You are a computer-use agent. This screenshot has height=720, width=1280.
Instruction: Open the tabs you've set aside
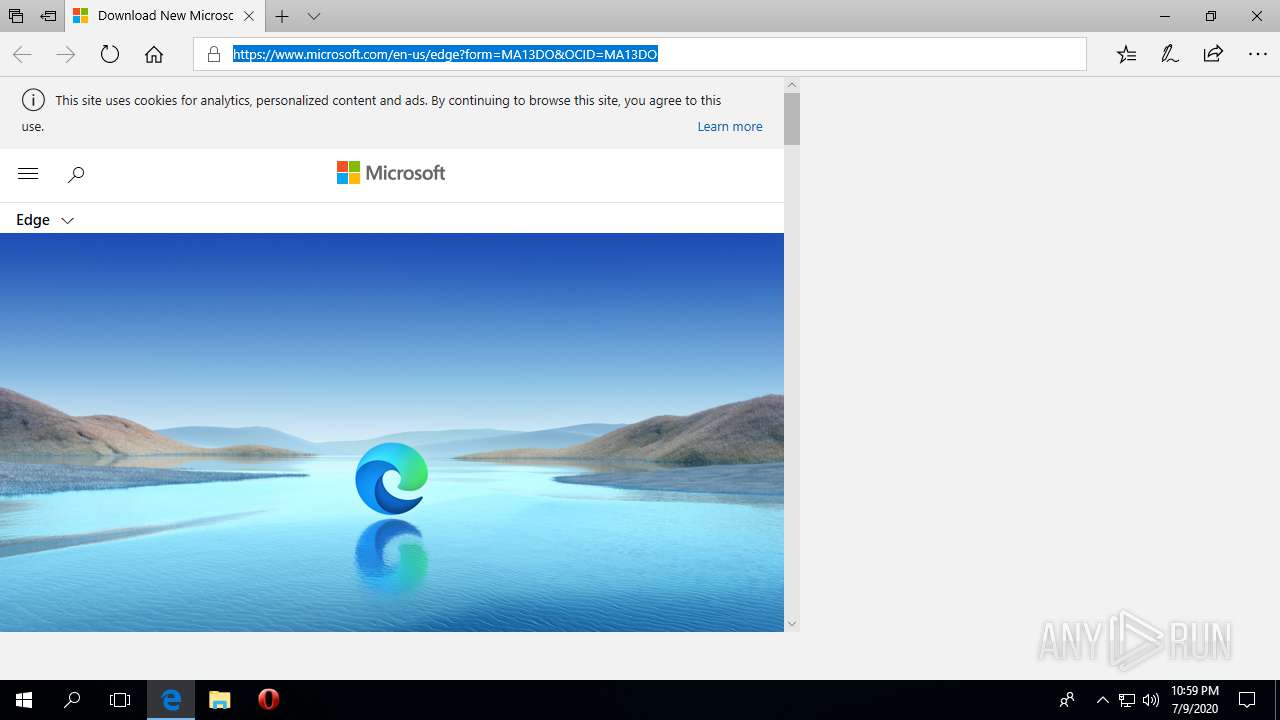click(16, 16)
